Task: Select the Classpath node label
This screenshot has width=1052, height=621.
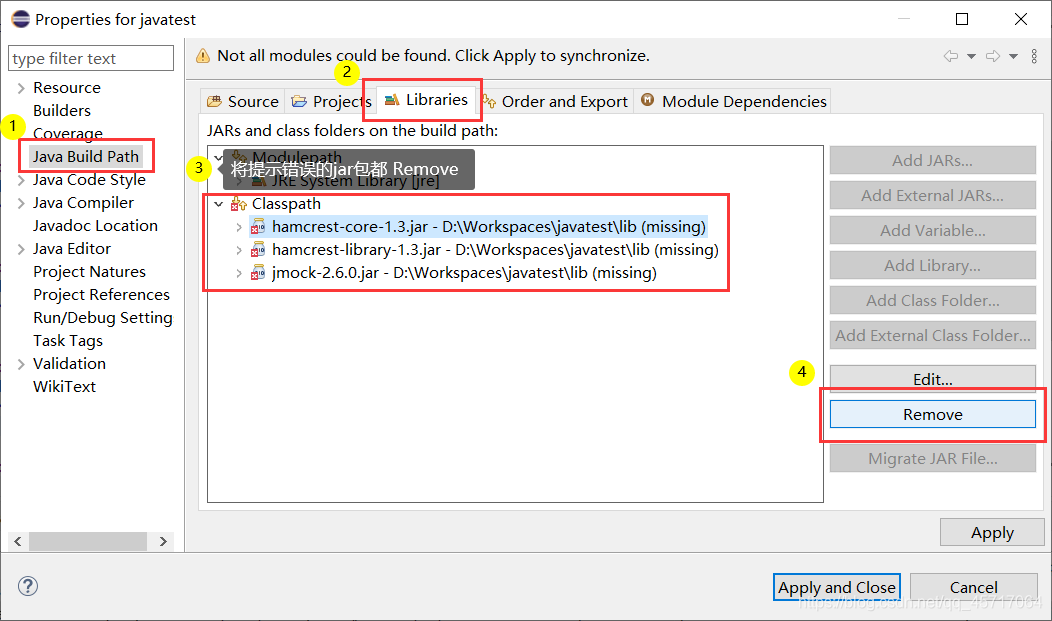Action: click(x=286, y=204)
